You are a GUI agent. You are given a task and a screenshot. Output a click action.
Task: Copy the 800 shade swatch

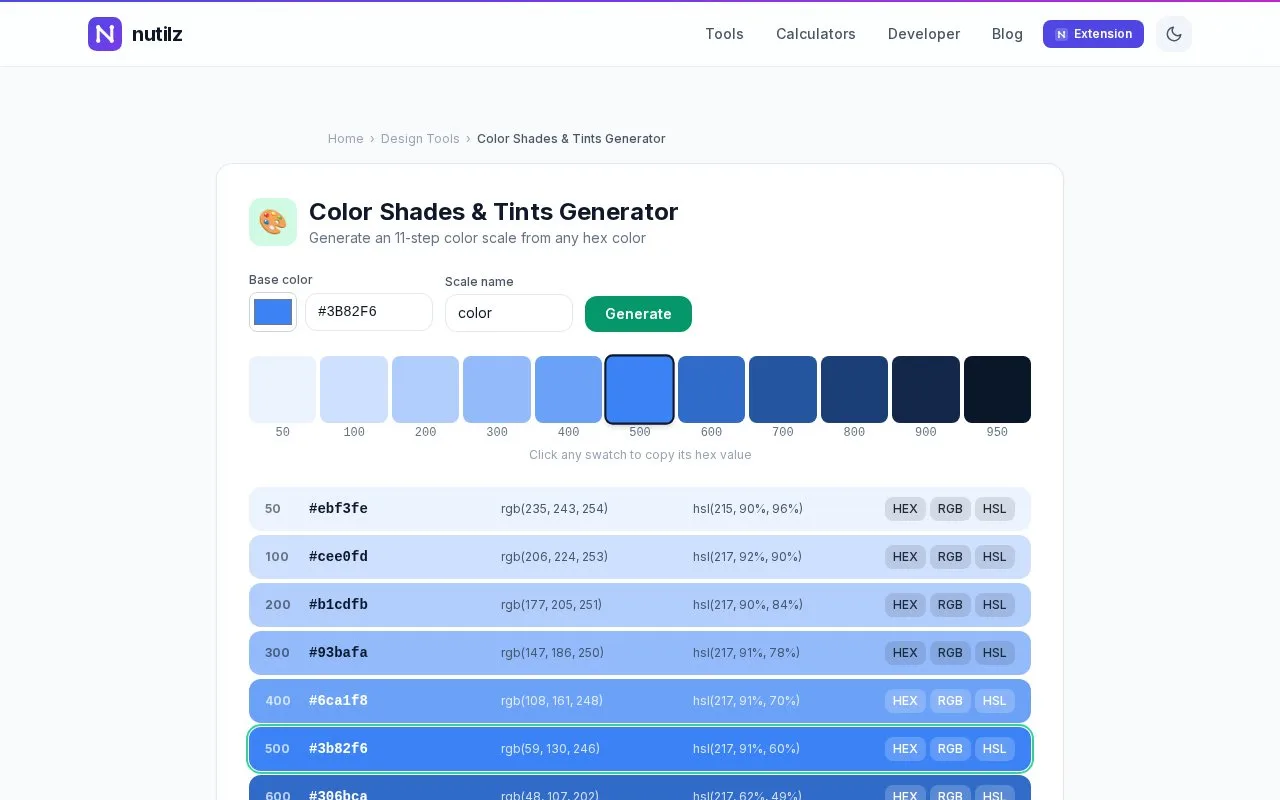tap(855, 389)
